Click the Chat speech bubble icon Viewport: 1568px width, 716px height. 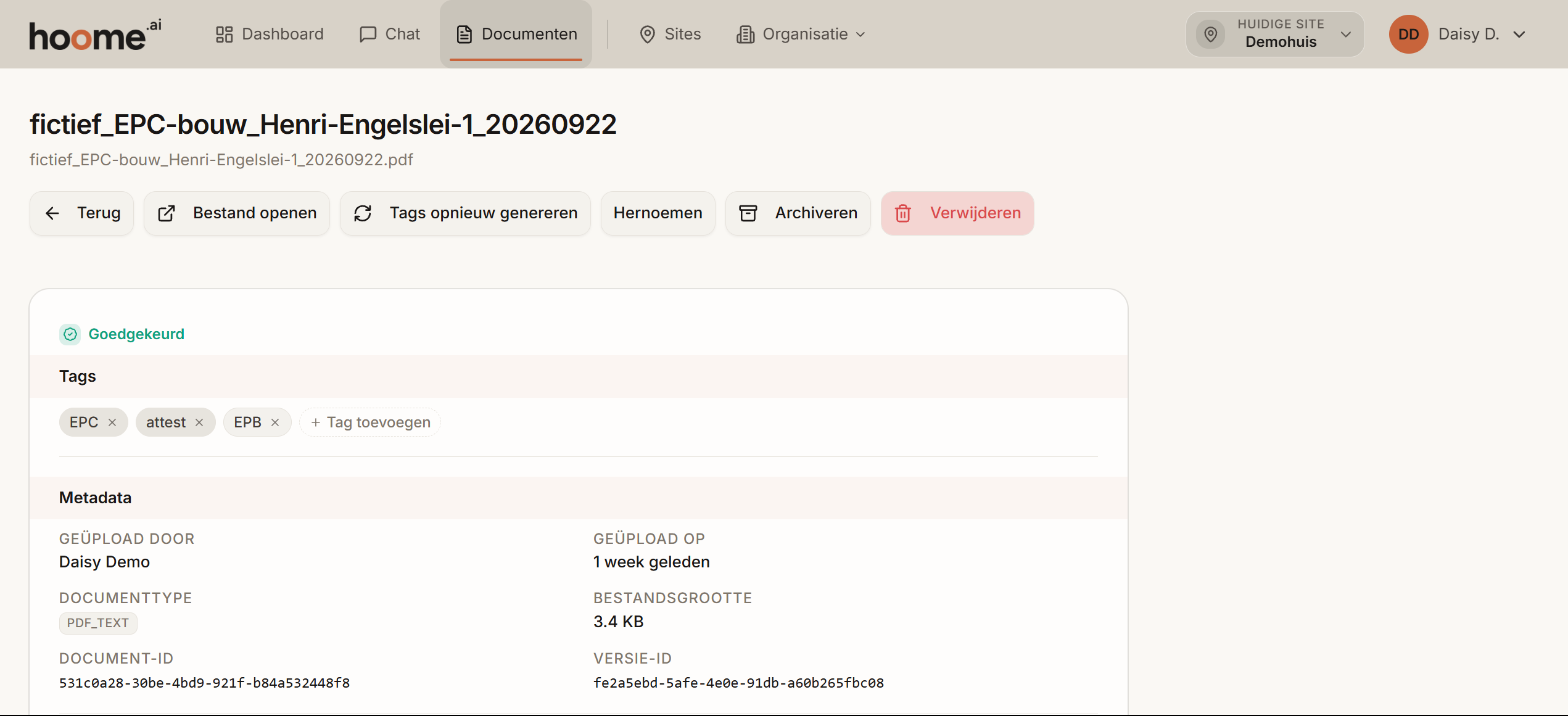tap(368, 34)
